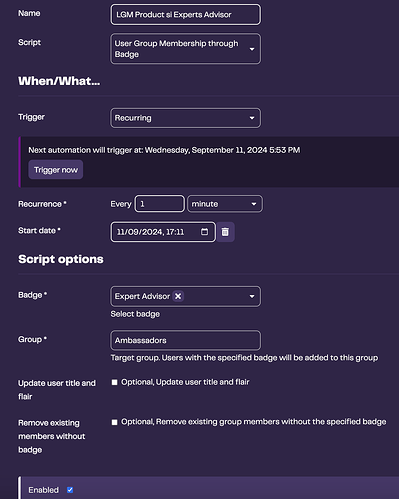Click the Start date input field
This screenshot has height=499, width=399.
point(163,232)
